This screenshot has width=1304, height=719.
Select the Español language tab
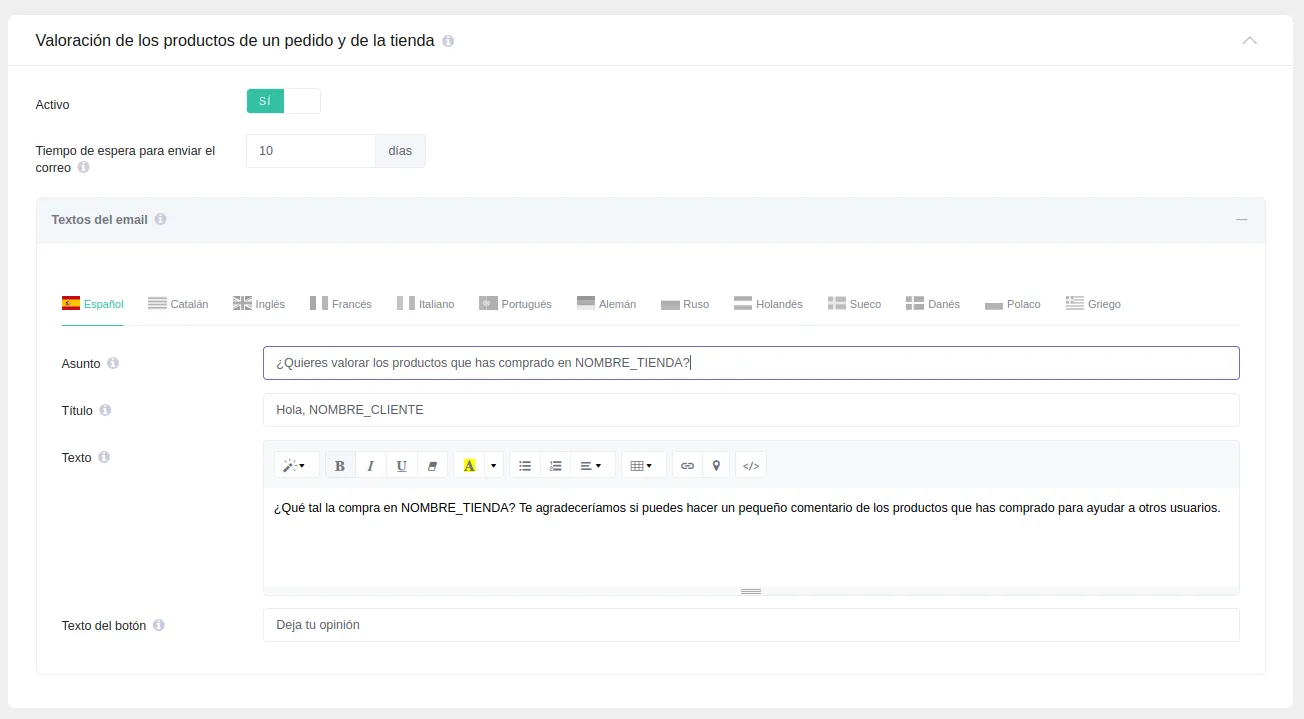point(93,304)
